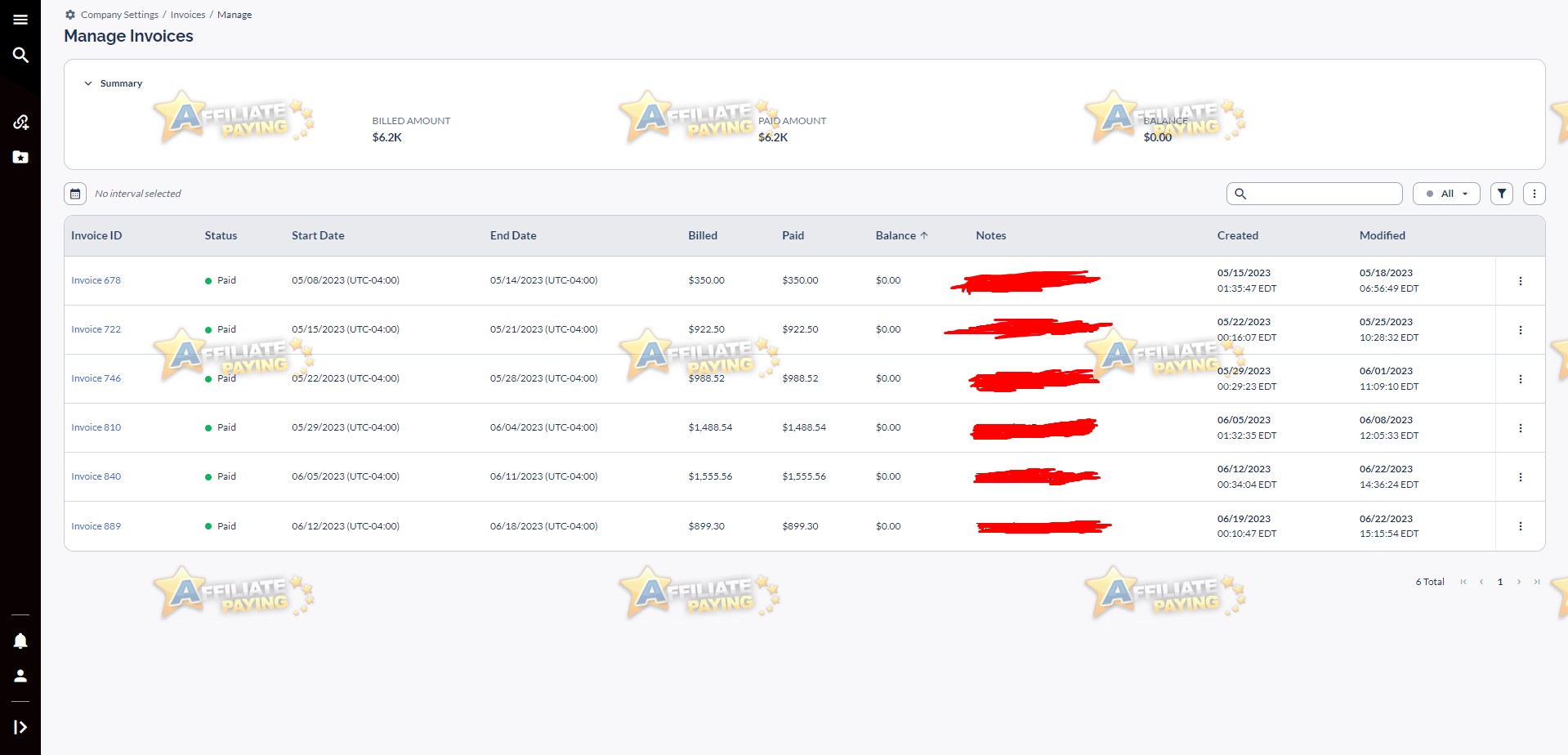Click the 06/05/2023 01:32:35 created timestamp
Viewport: 1568px width, 755px height.
(x=1247, y=427)
